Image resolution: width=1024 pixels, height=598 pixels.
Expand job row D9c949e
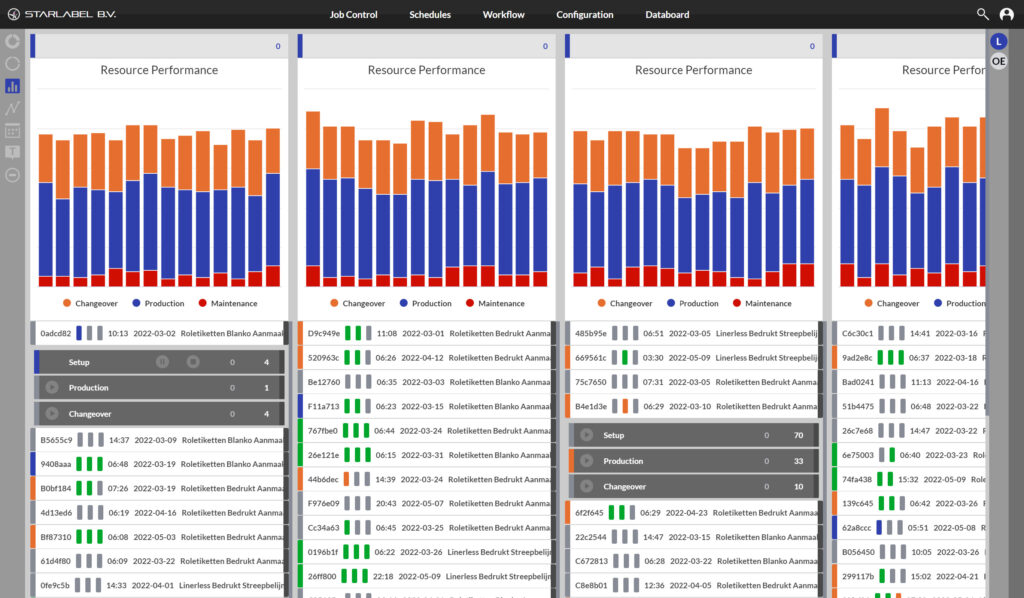(x=426, y=334)
